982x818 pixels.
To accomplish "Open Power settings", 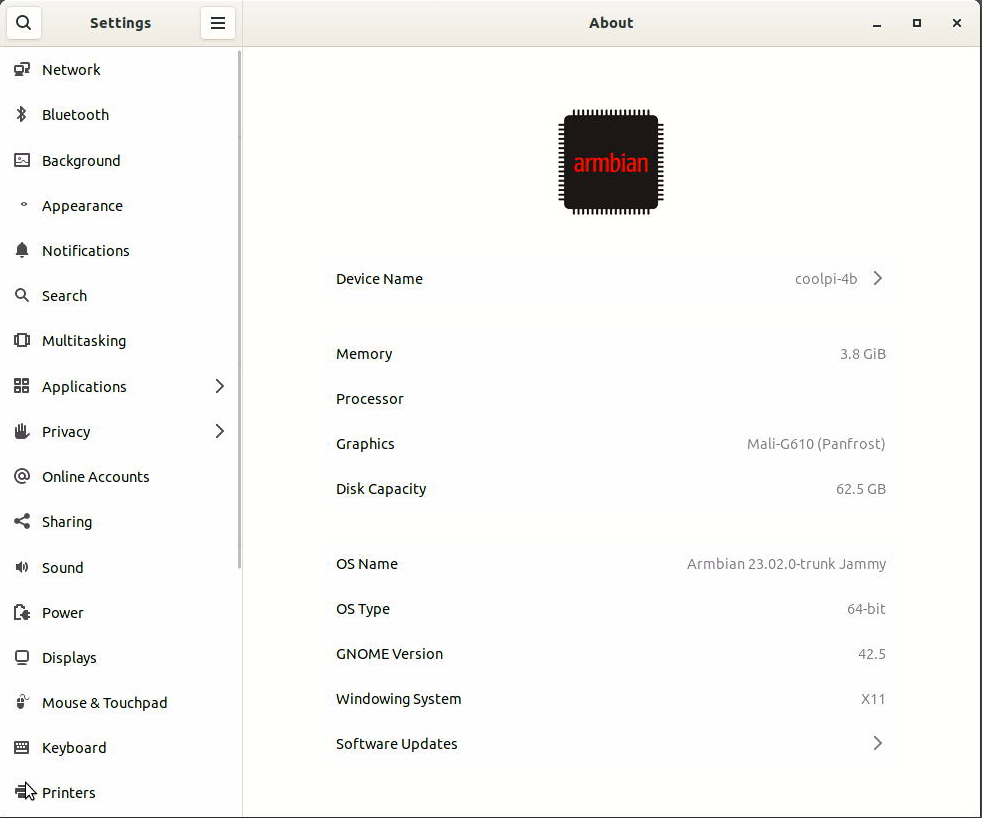I will [119, 613].
